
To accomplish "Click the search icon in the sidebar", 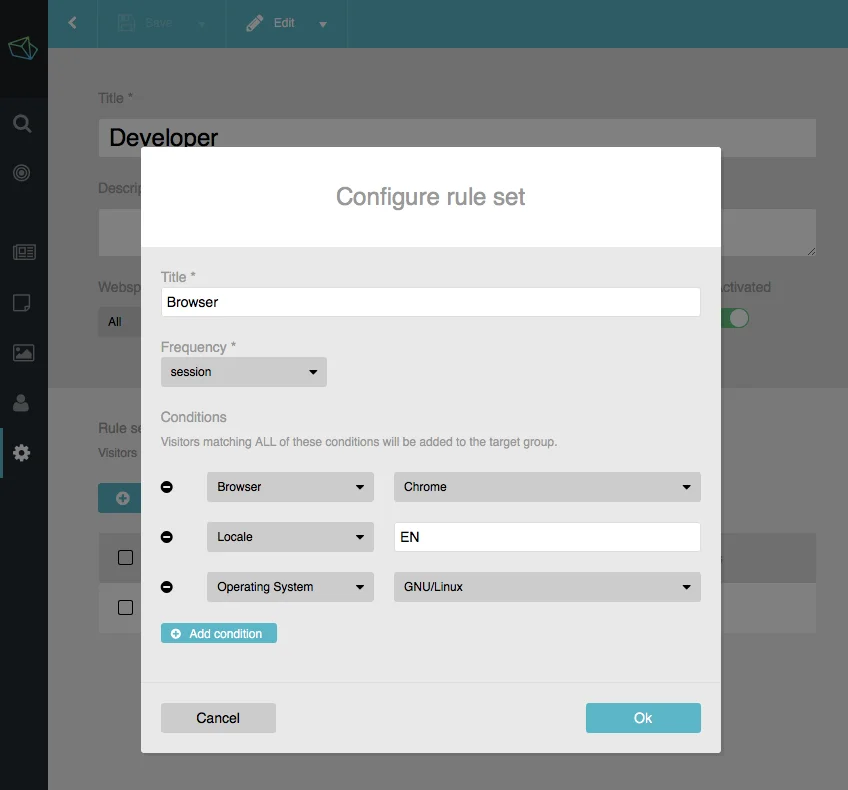I will point(22,124).
